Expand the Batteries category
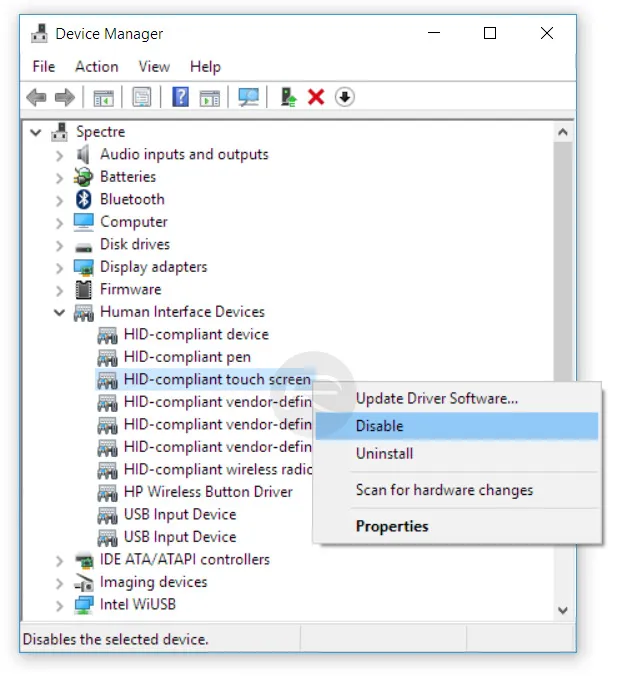The width and height of the screenshot is (627, 682). coord(60,178)
